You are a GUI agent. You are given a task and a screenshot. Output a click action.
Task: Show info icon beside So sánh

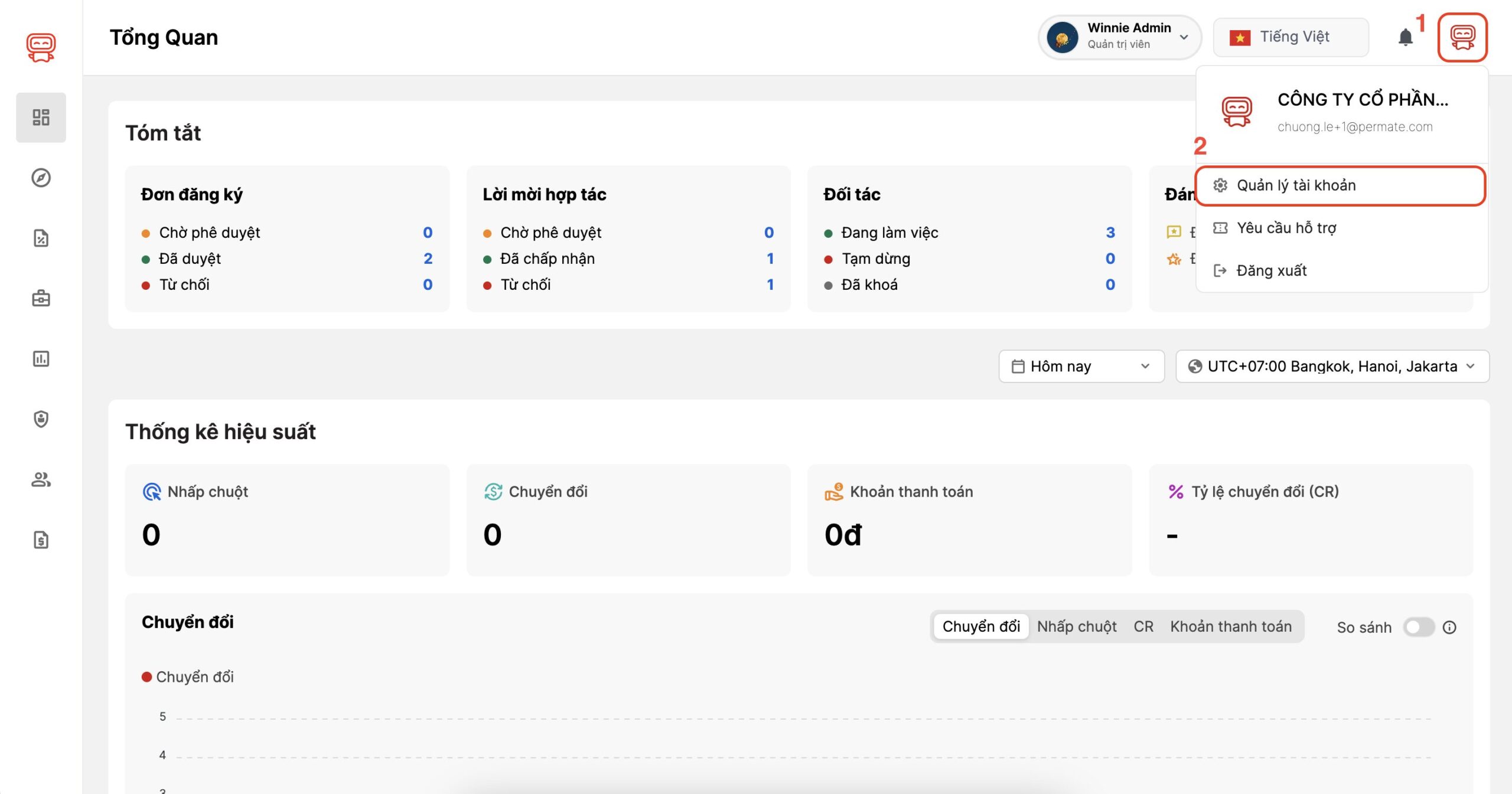[1449, 627]
